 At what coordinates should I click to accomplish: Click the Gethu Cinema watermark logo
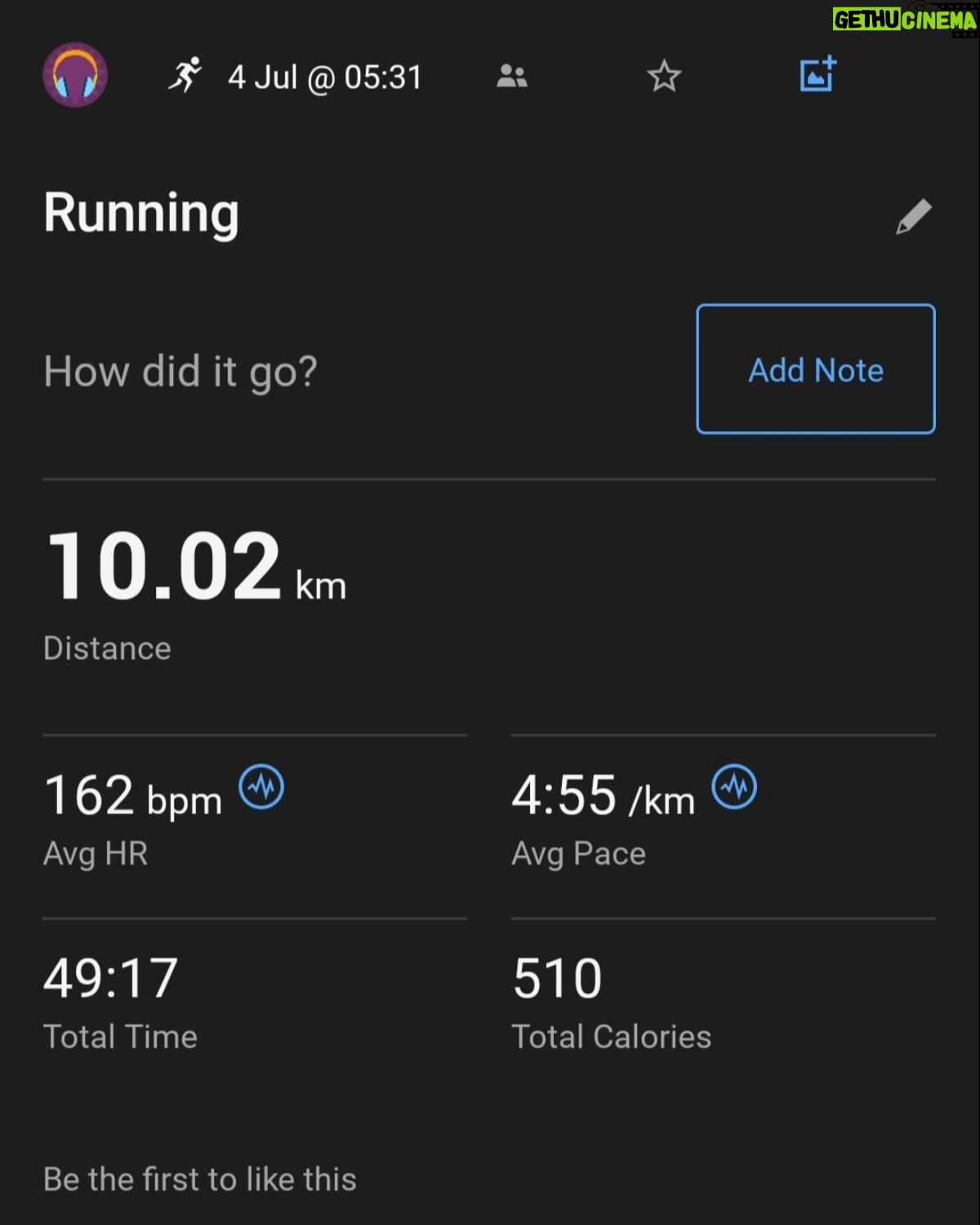(905, 20)
